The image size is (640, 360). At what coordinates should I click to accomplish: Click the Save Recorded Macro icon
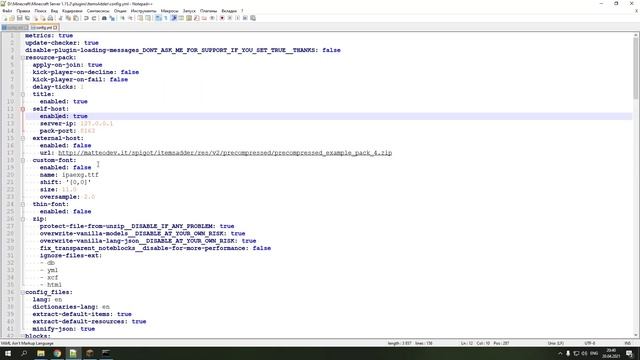point(253,18)
